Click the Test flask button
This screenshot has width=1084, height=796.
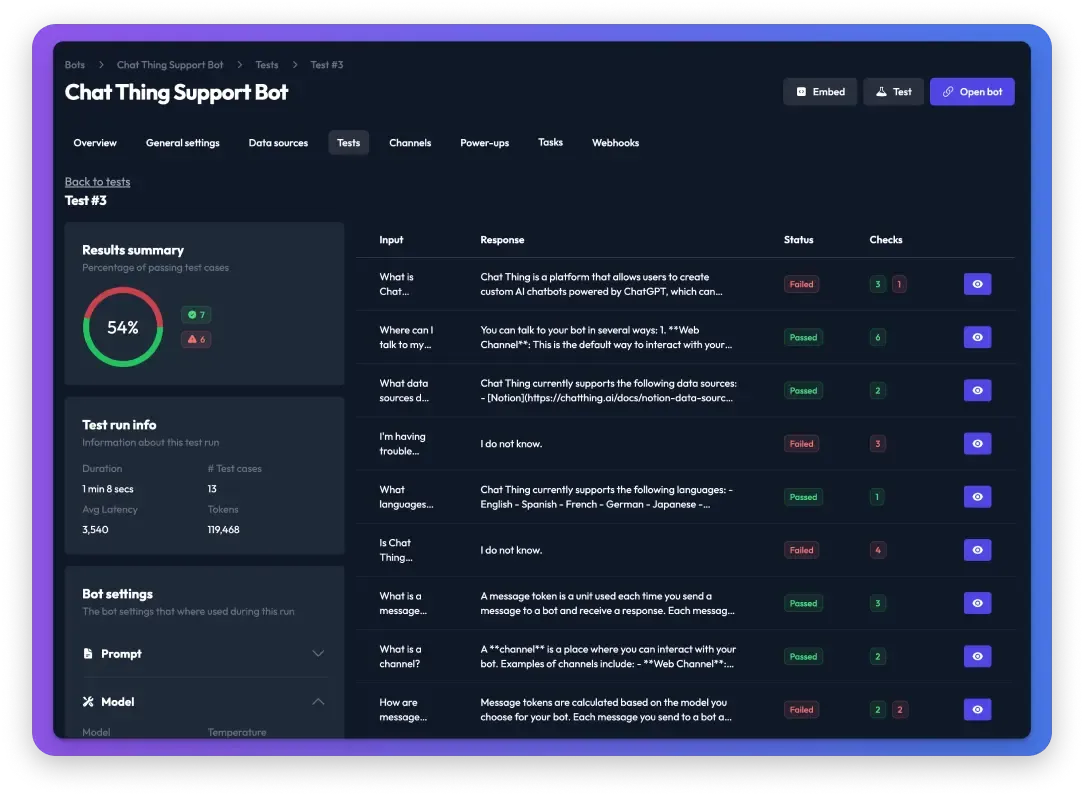click(893, 92)
